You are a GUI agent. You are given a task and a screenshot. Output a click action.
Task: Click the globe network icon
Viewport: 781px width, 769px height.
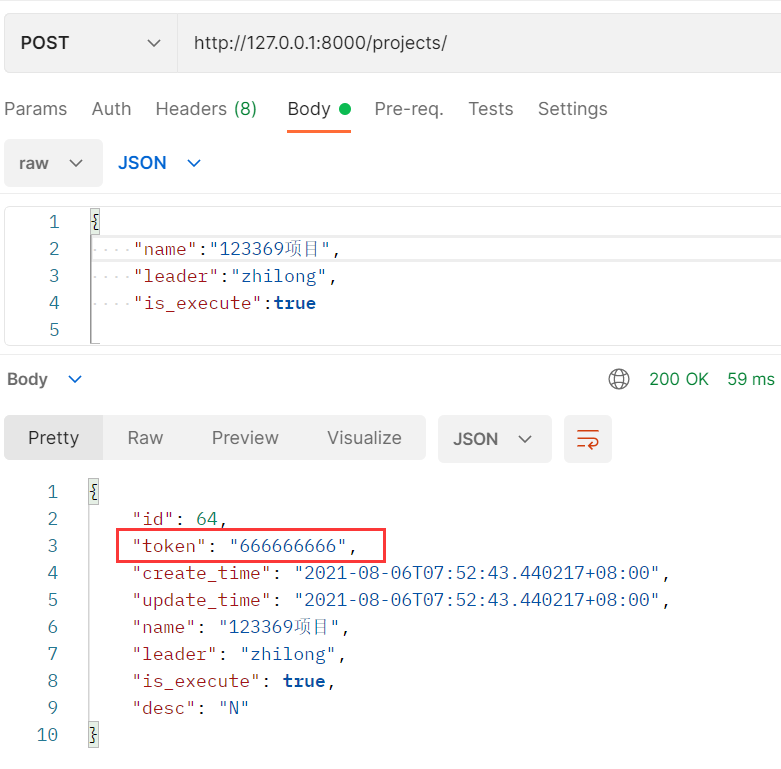tap(619, 379)
